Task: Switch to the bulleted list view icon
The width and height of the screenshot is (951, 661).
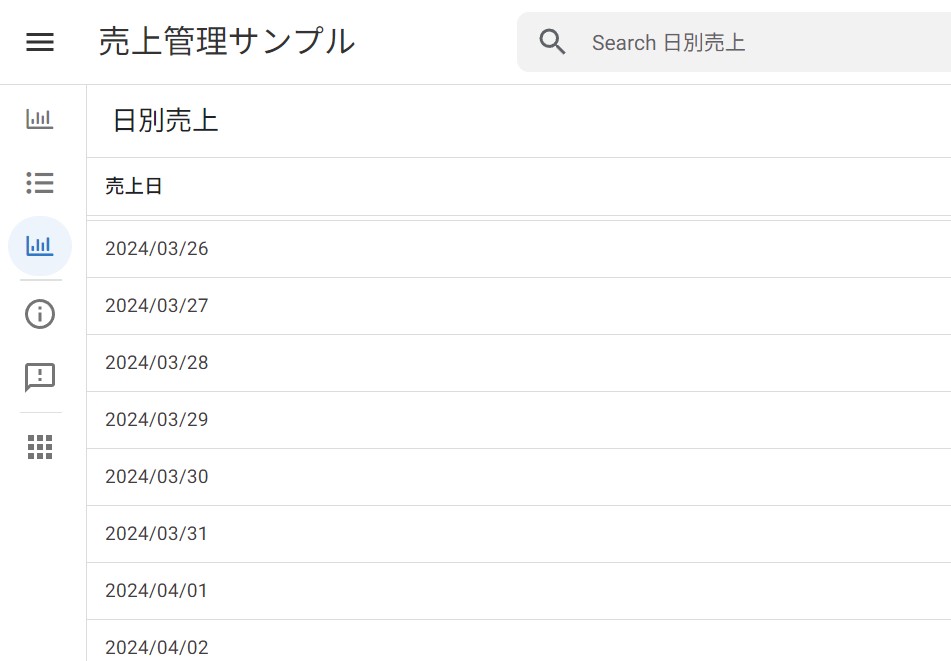Action: (40, 182)
